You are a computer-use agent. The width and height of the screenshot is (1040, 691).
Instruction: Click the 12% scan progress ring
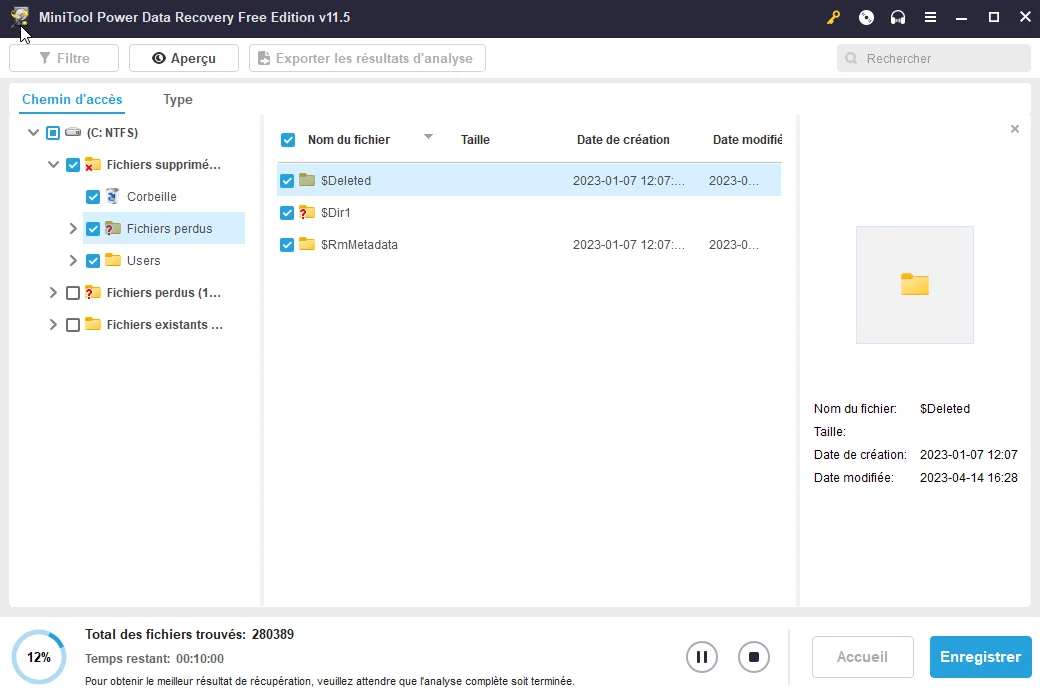click(38, 657)
